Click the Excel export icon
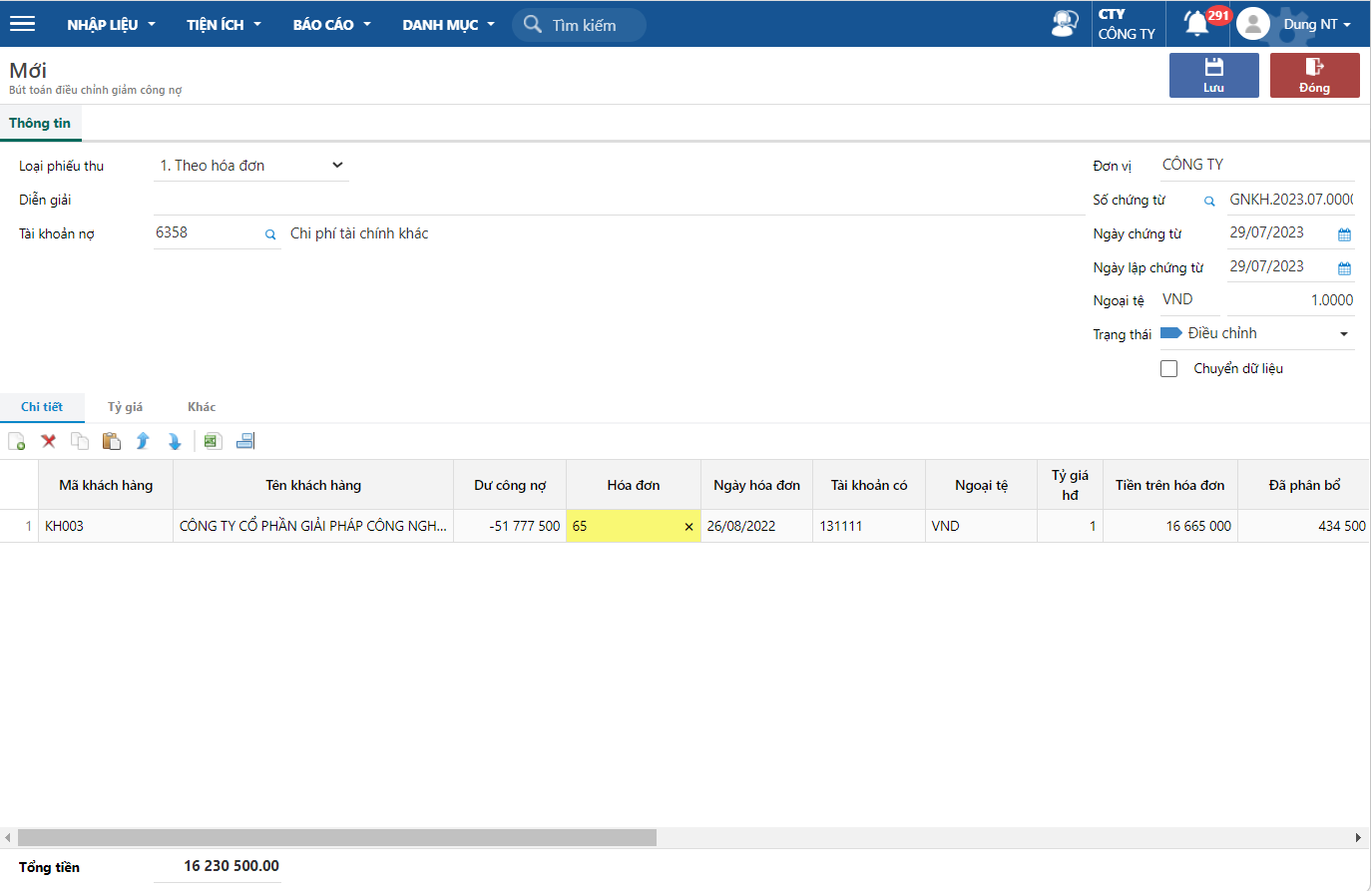Viewport: 1372px width, 891px height. pos(213,441)
